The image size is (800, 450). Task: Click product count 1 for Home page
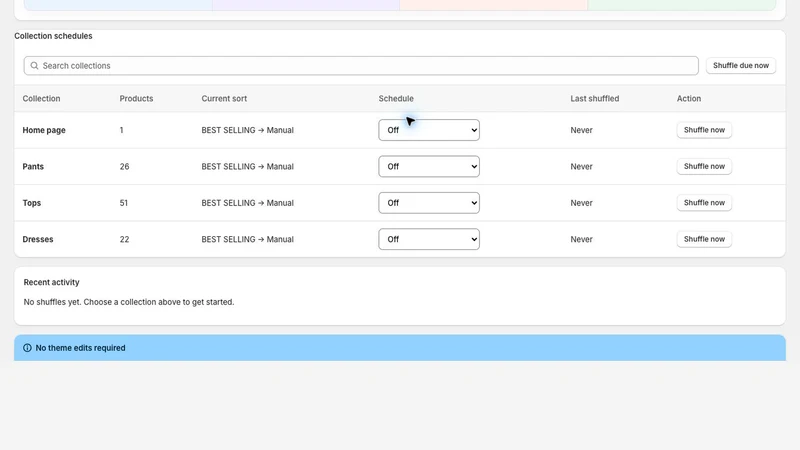(121, 130)
